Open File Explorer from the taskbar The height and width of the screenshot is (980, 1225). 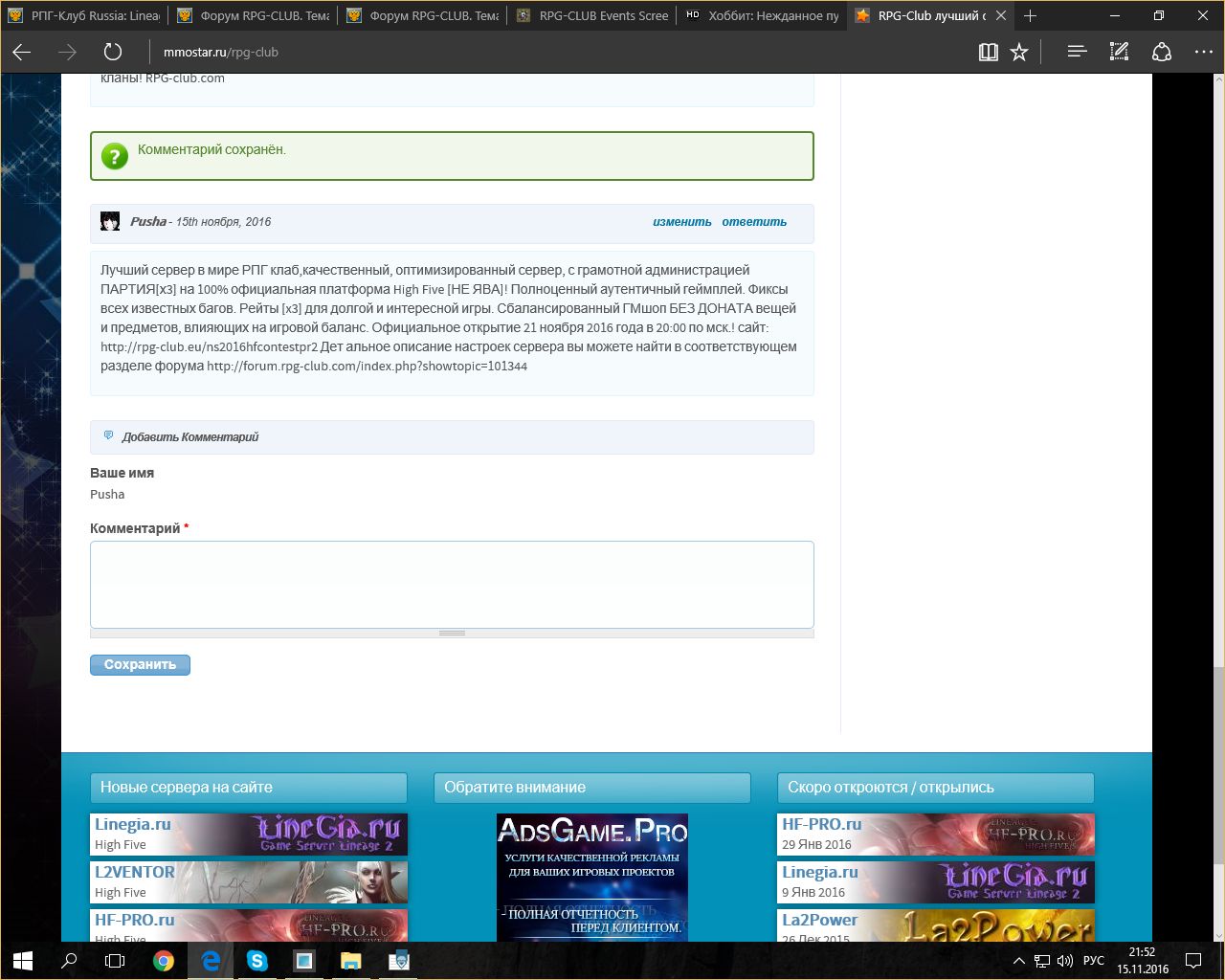click(350, 960)
